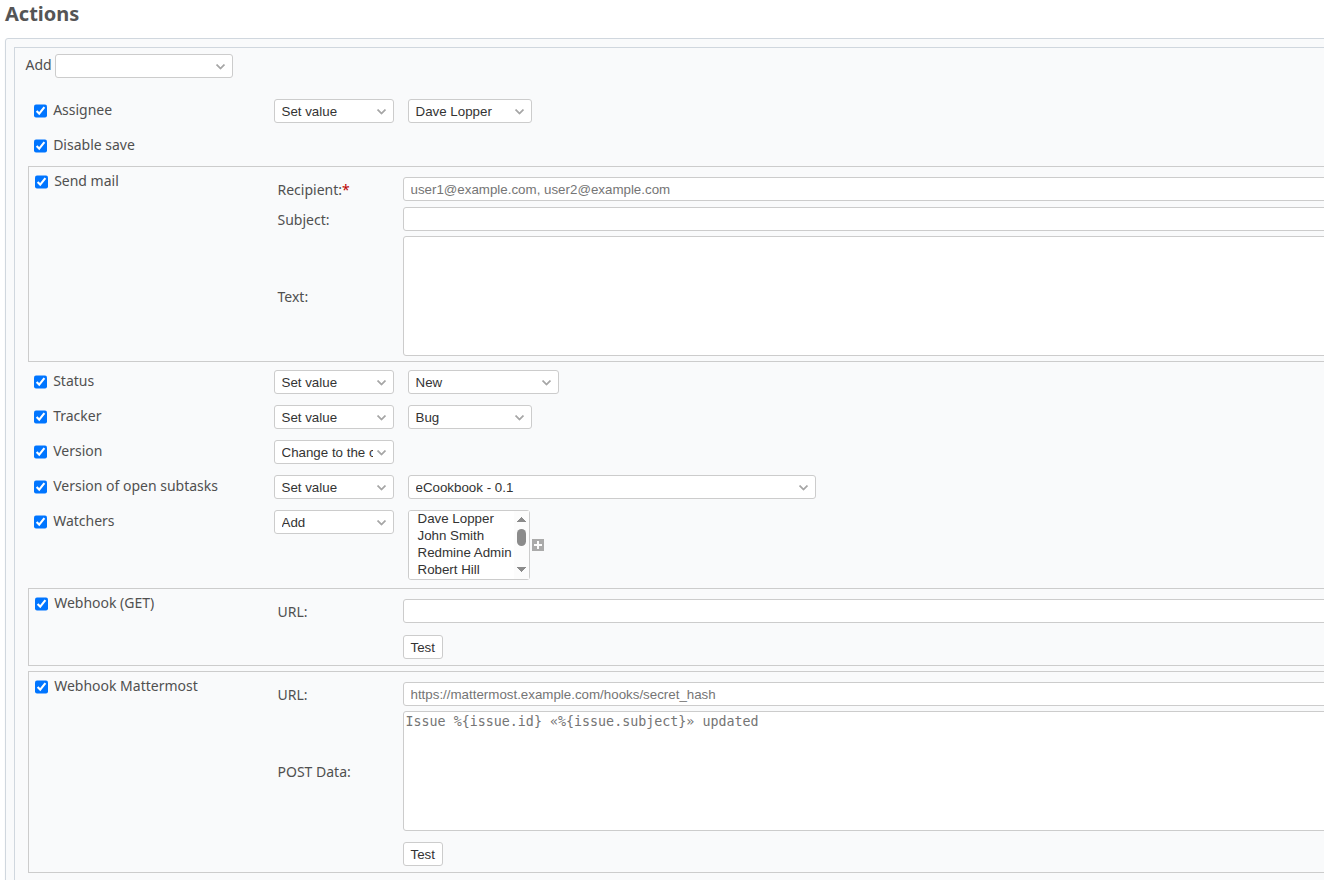Select Robert Hill in Watchers list
This screenshot has width=1324, height=880.
[x=449, y=570]
